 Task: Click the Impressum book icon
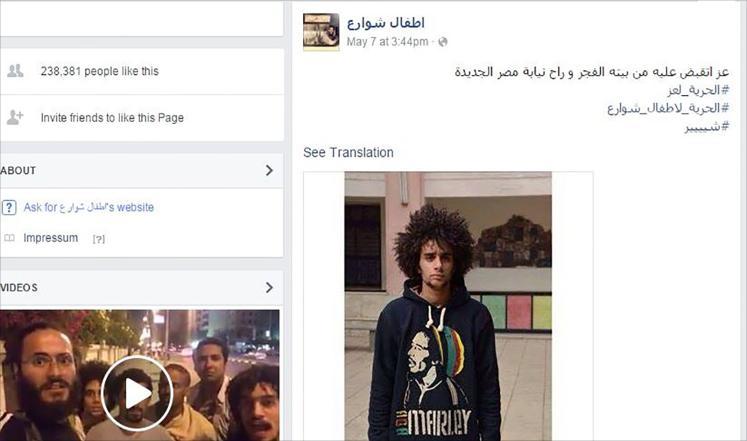(x=10, y=238)
